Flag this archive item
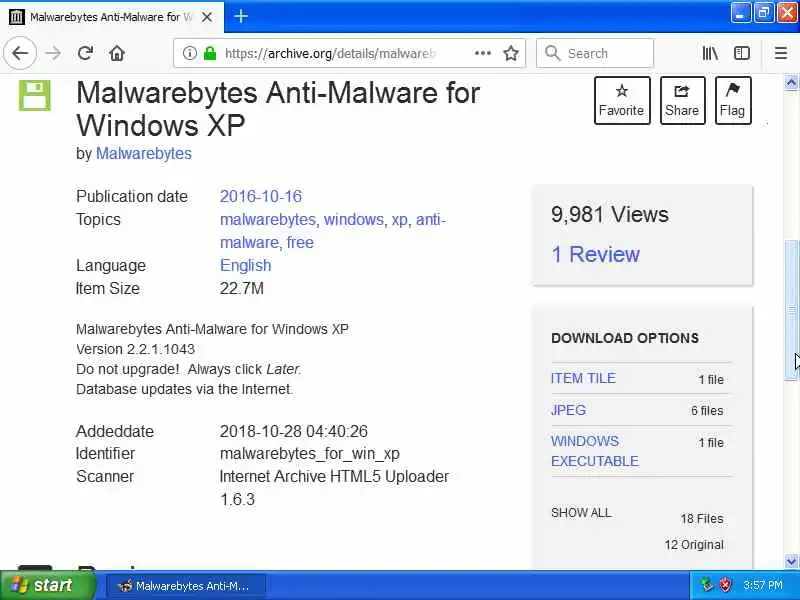Viewport: 800px width, 600px height. [733, 101]
